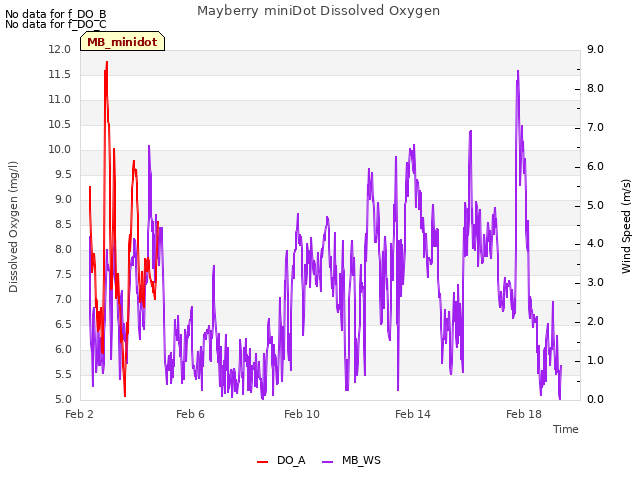This screenshot has width=640, height=480.
Task: Click the wind speed peak on Feb 18
Action: point(518,71)
